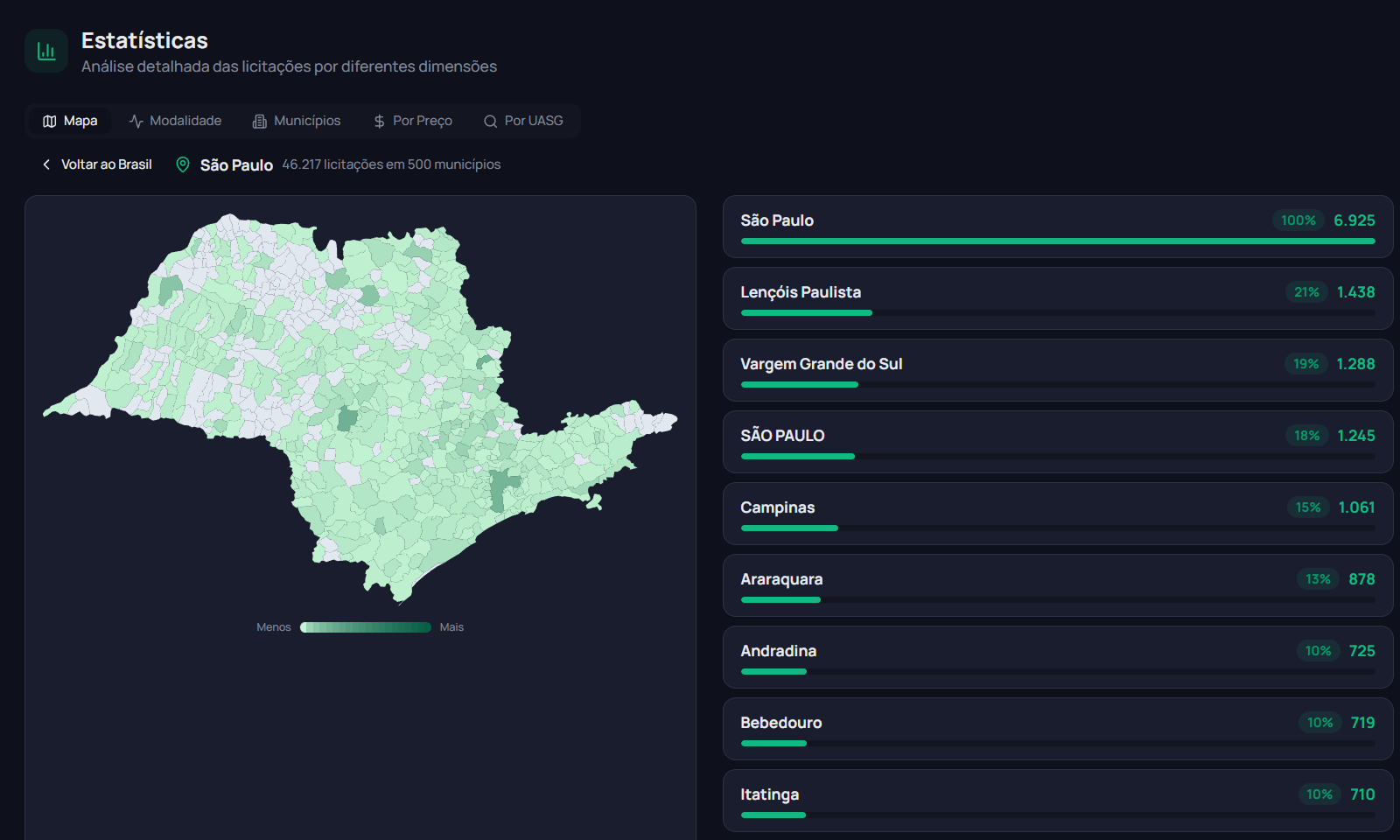Select the São Paulo 6.925 card
Image resolution: width=1400 pixels, height=840 pixels.
1058,227
